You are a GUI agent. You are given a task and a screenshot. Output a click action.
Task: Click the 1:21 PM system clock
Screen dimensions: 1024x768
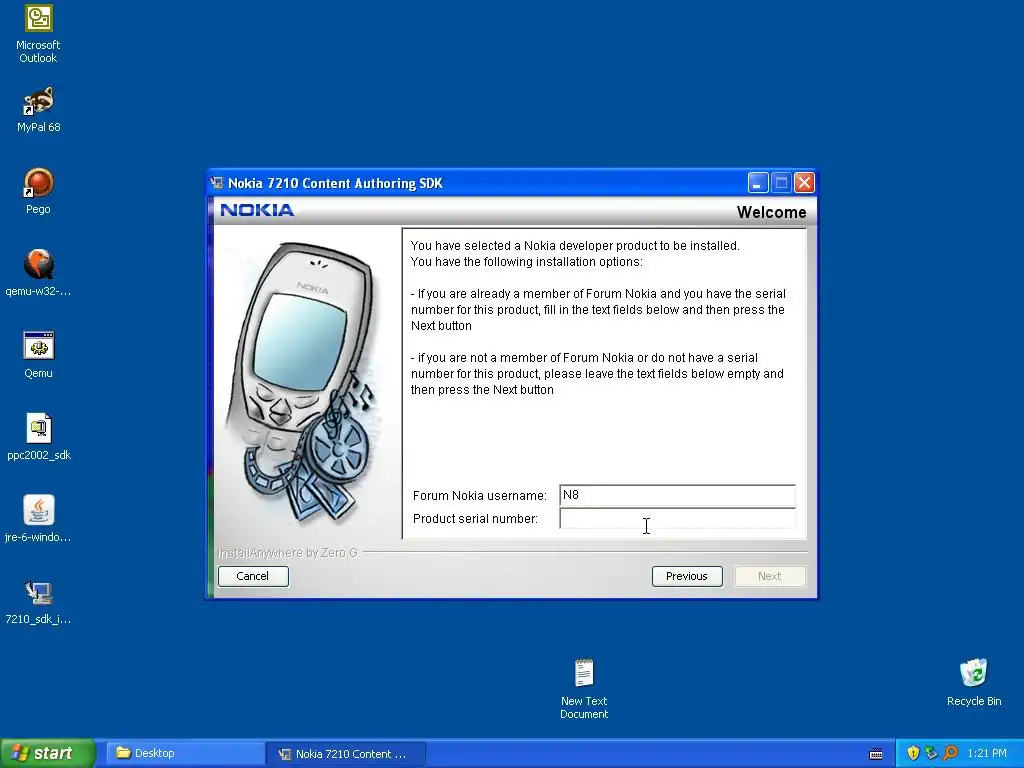tap(987, 753)
